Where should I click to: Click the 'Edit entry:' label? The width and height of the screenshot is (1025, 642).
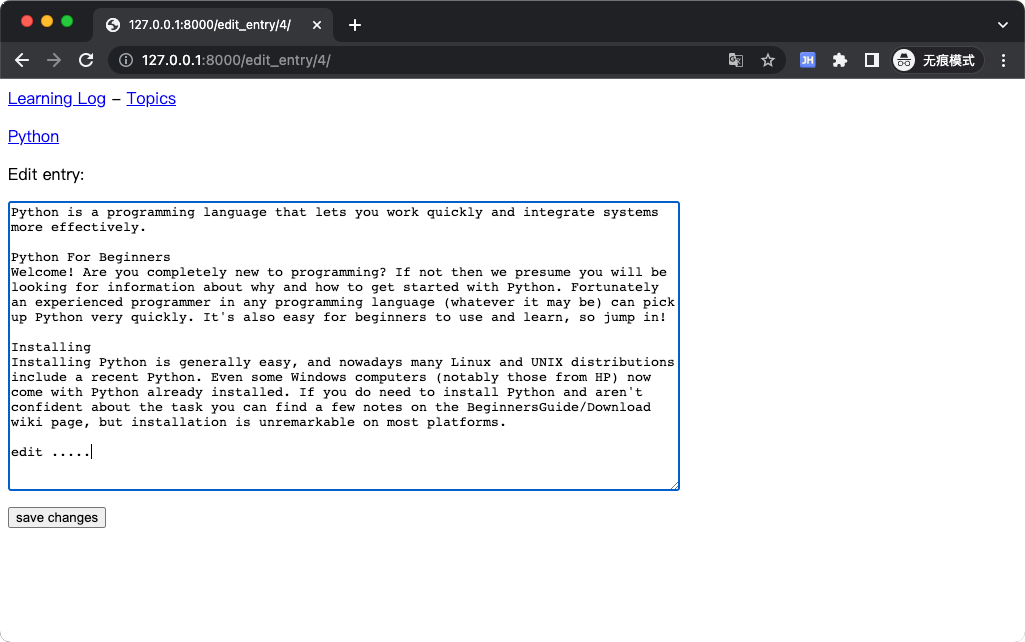pyautogui.click(x=46, y=175)
